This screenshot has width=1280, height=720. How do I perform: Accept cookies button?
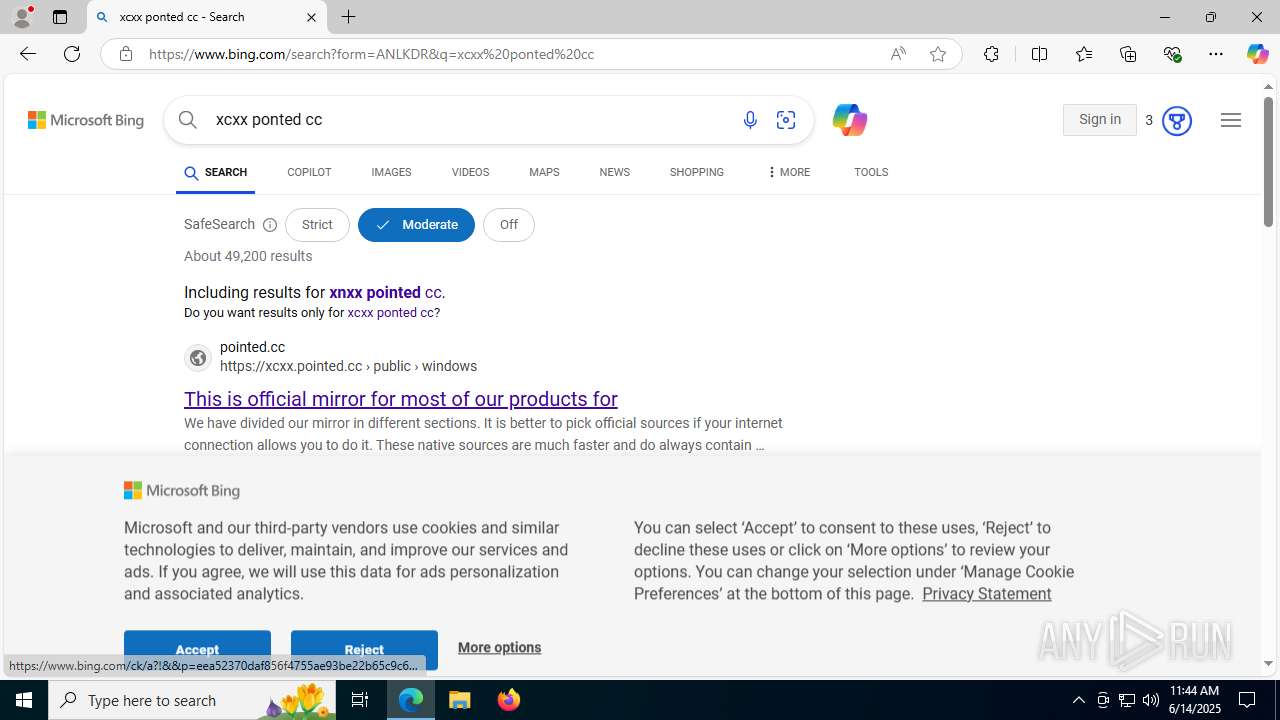coord(197,649)
